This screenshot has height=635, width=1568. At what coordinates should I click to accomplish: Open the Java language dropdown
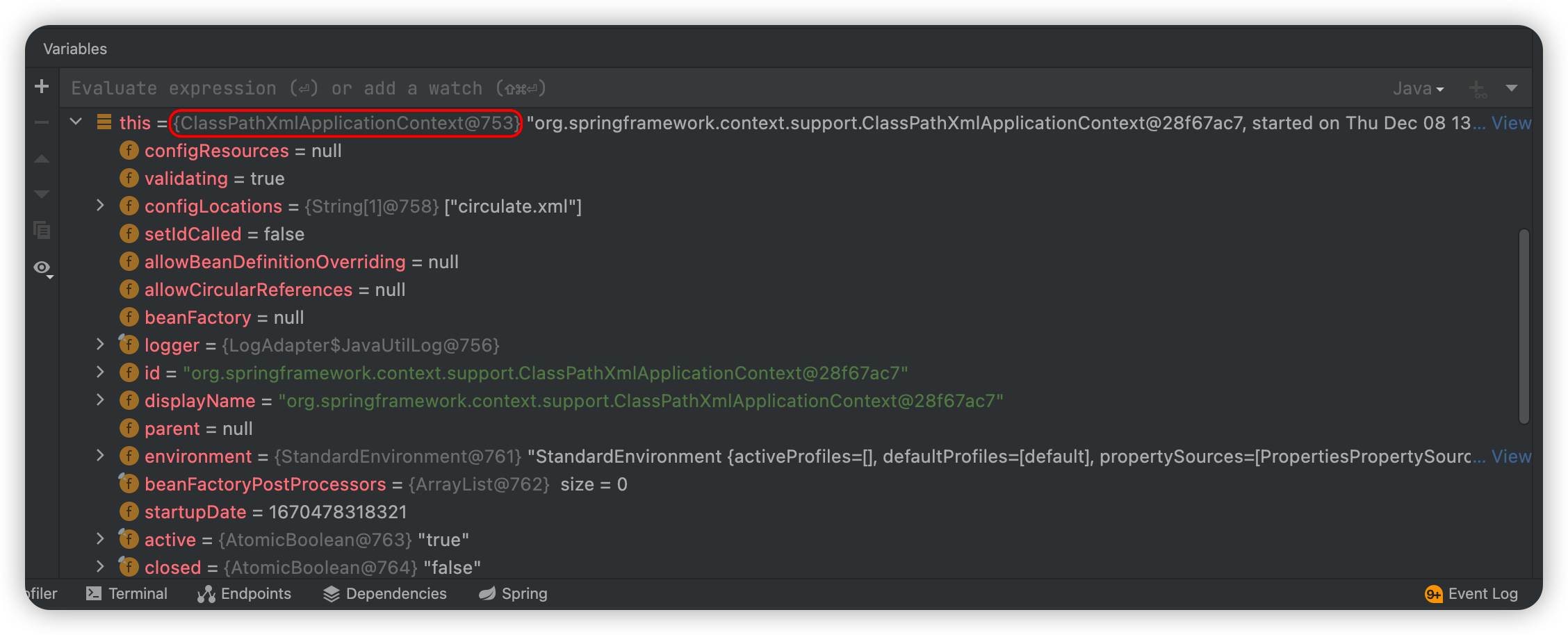[1418, 89]
